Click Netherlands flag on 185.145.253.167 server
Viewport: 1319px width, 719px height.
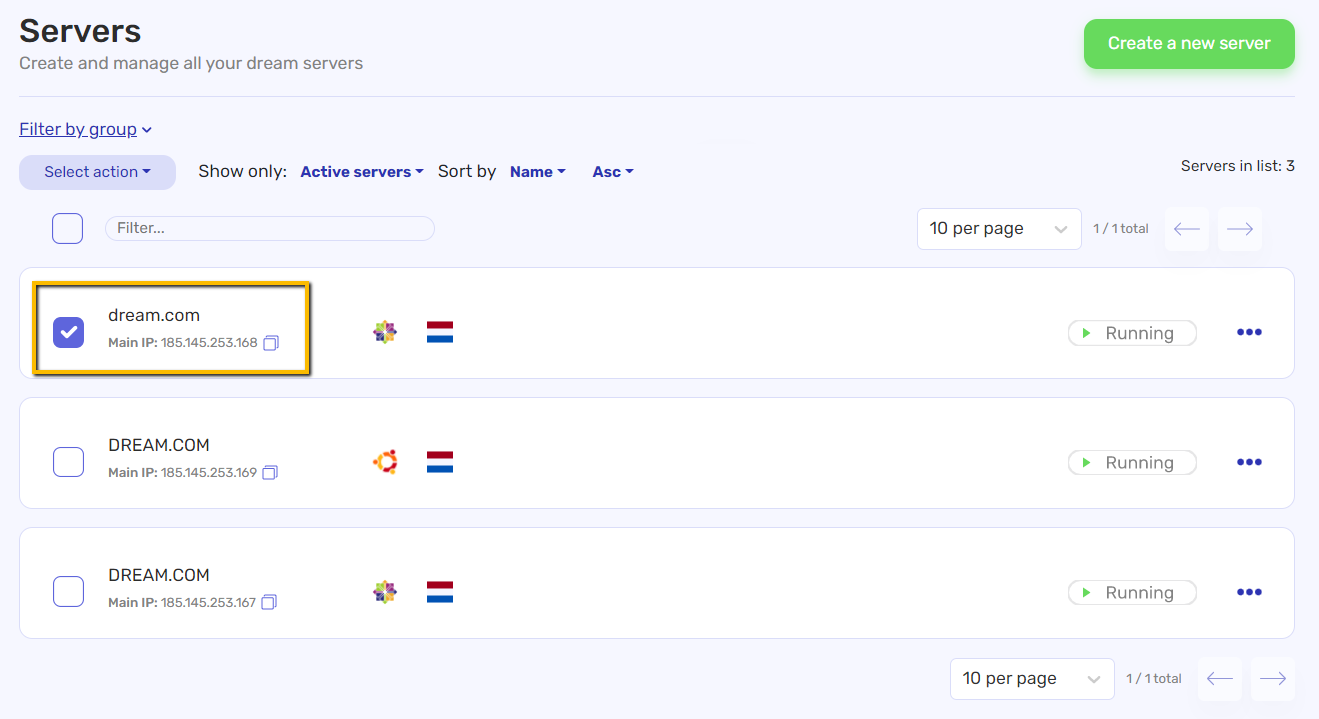[440, 592]
